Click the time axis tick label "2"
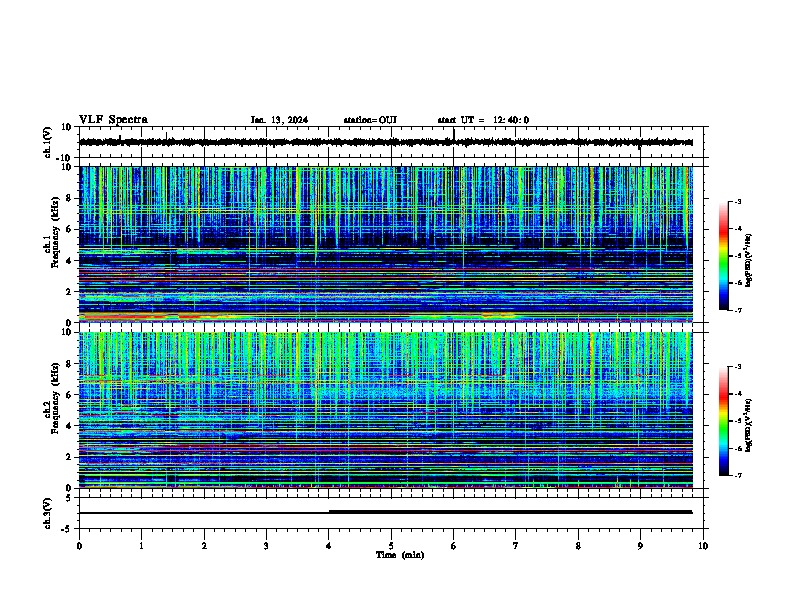 click(204, 546)
